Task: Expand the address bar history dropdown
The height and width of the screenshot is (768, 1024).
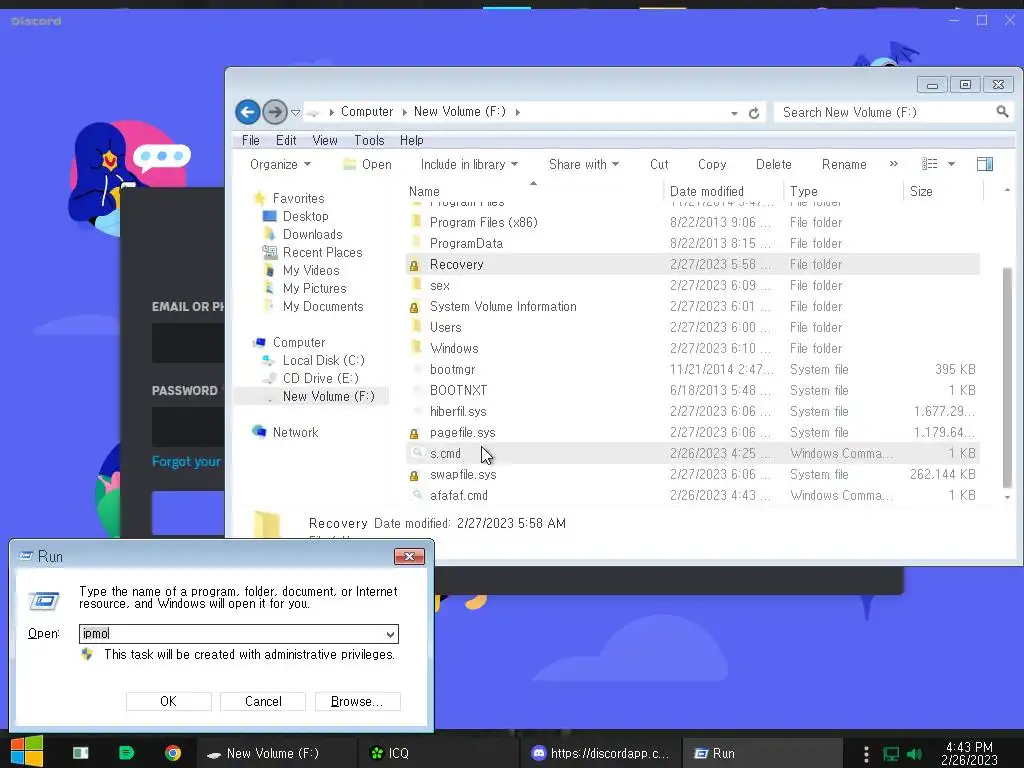Action: click(734, 114)
